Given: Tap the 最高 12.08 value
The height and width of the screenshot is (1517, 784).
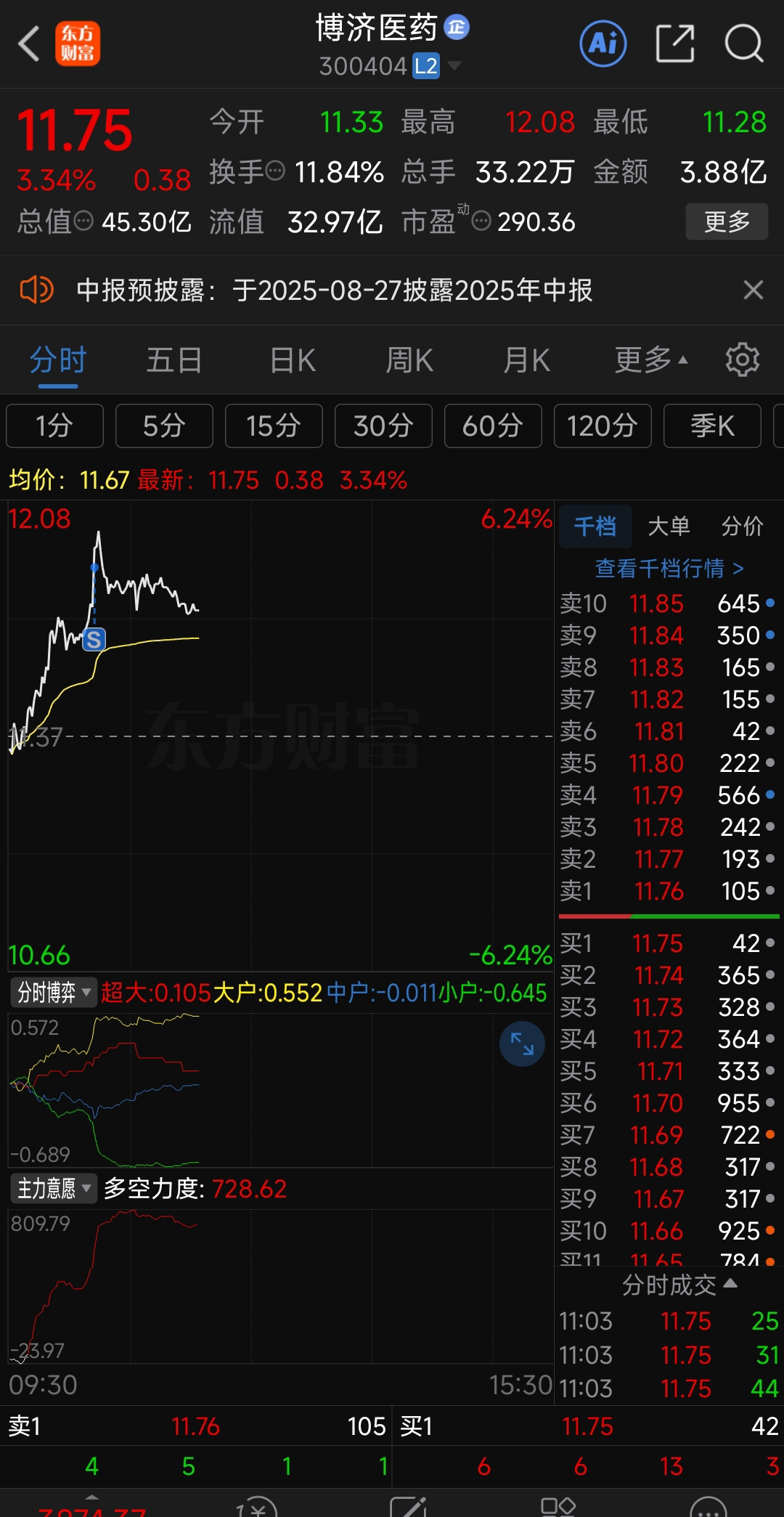Looking at the screenshot, I should coord(539,122).
